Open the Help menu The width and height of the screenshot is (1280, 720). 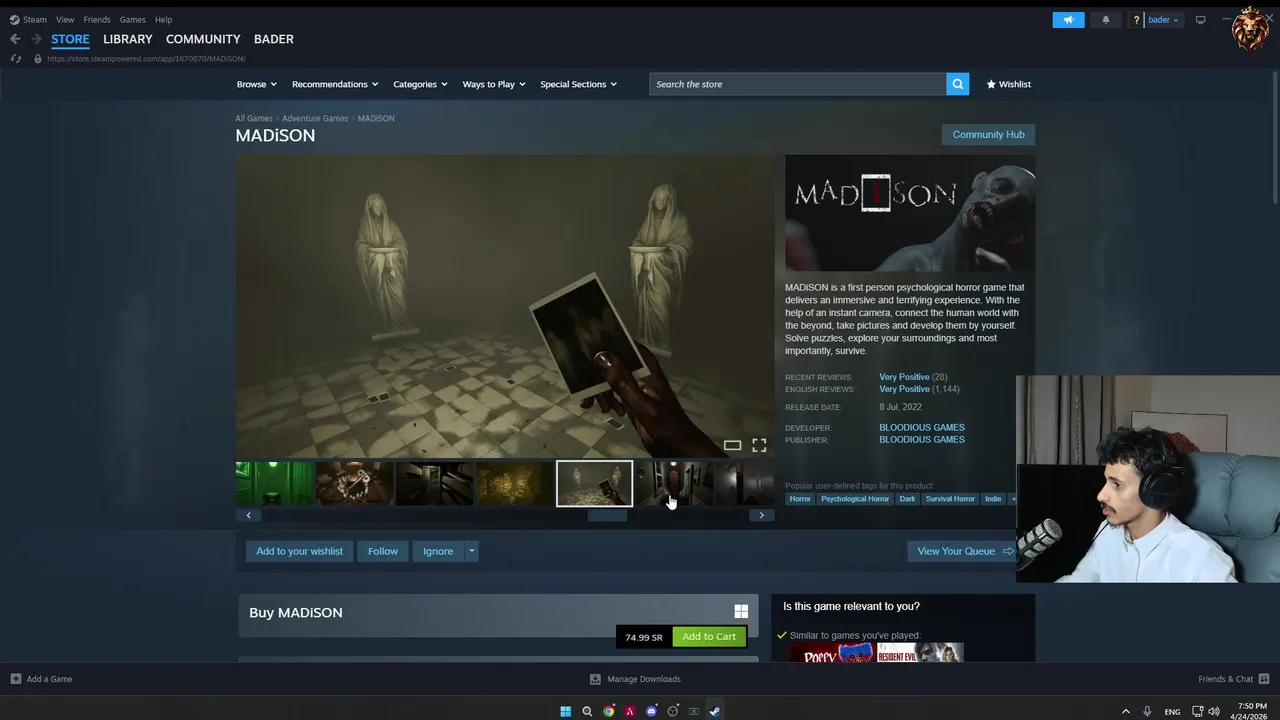point(163,20)
